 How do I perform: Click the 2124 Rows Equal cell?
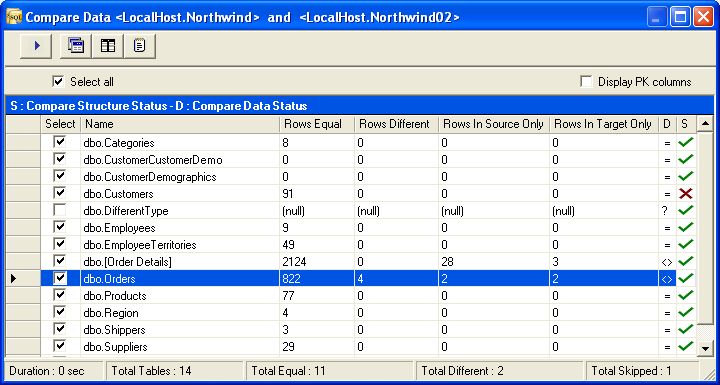(317, 262)
